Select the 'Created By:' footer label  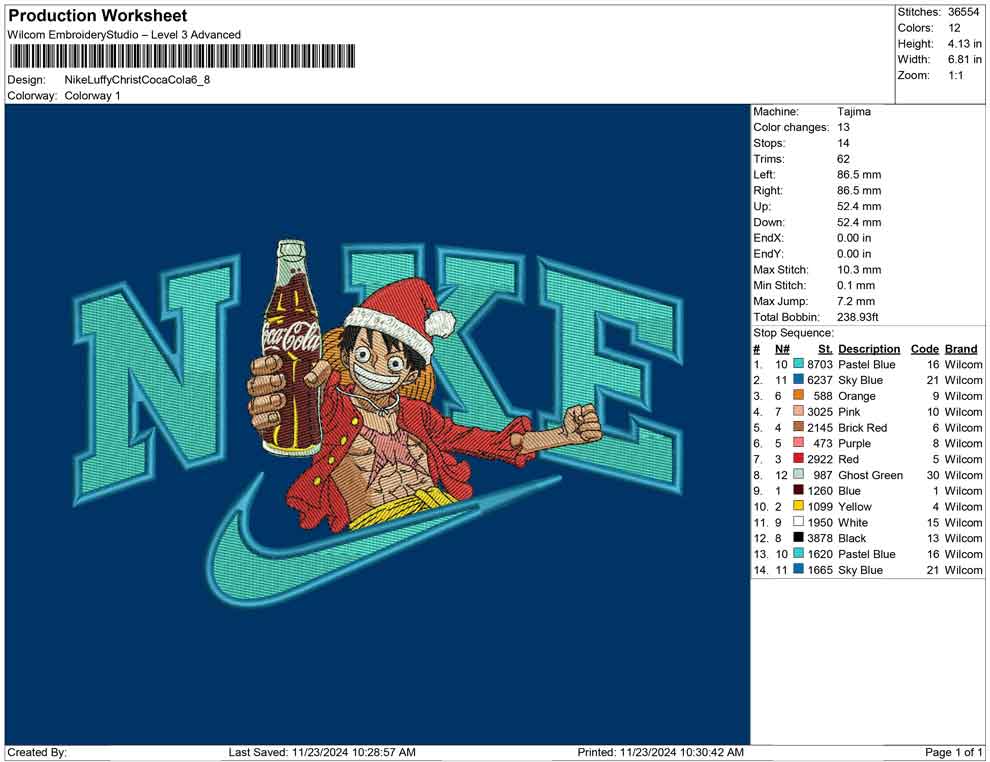point(37,752)
